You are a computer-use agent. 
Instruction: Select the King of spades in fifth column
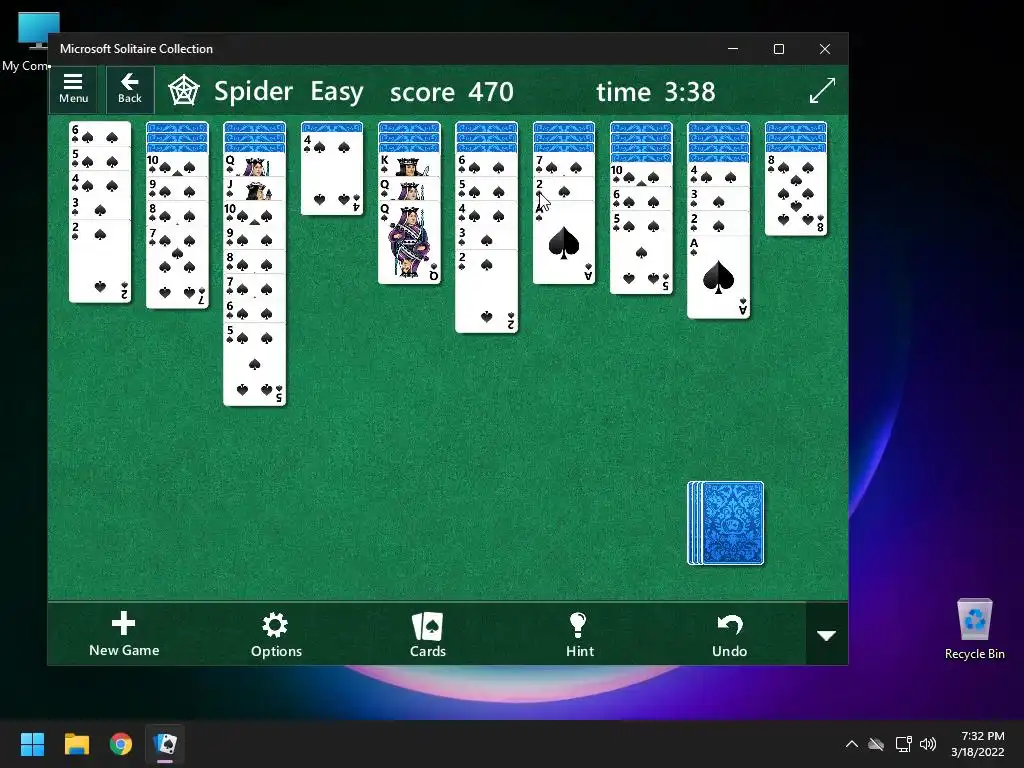tap(409, 165)
